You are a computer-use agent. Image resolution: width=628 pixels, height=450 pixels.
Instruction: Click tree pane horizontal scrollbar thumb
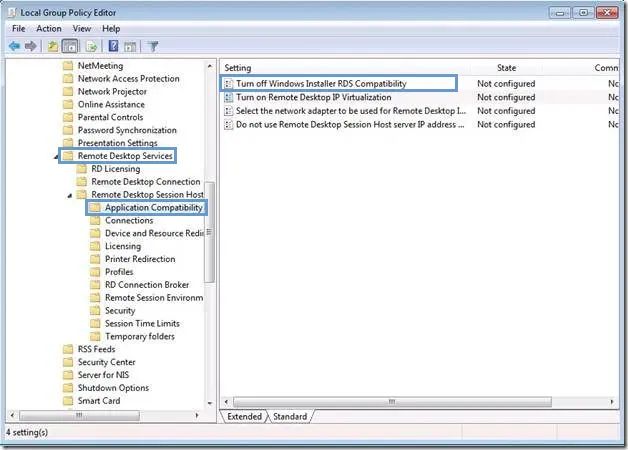[x=79, y=416]
